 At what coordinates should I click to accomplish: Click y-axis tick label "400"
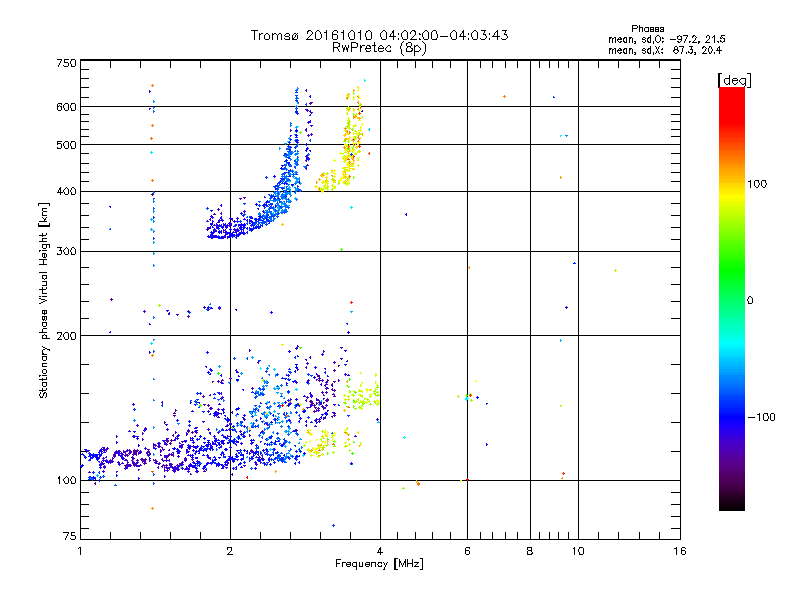pyautogui.click(x=66, y=192)
